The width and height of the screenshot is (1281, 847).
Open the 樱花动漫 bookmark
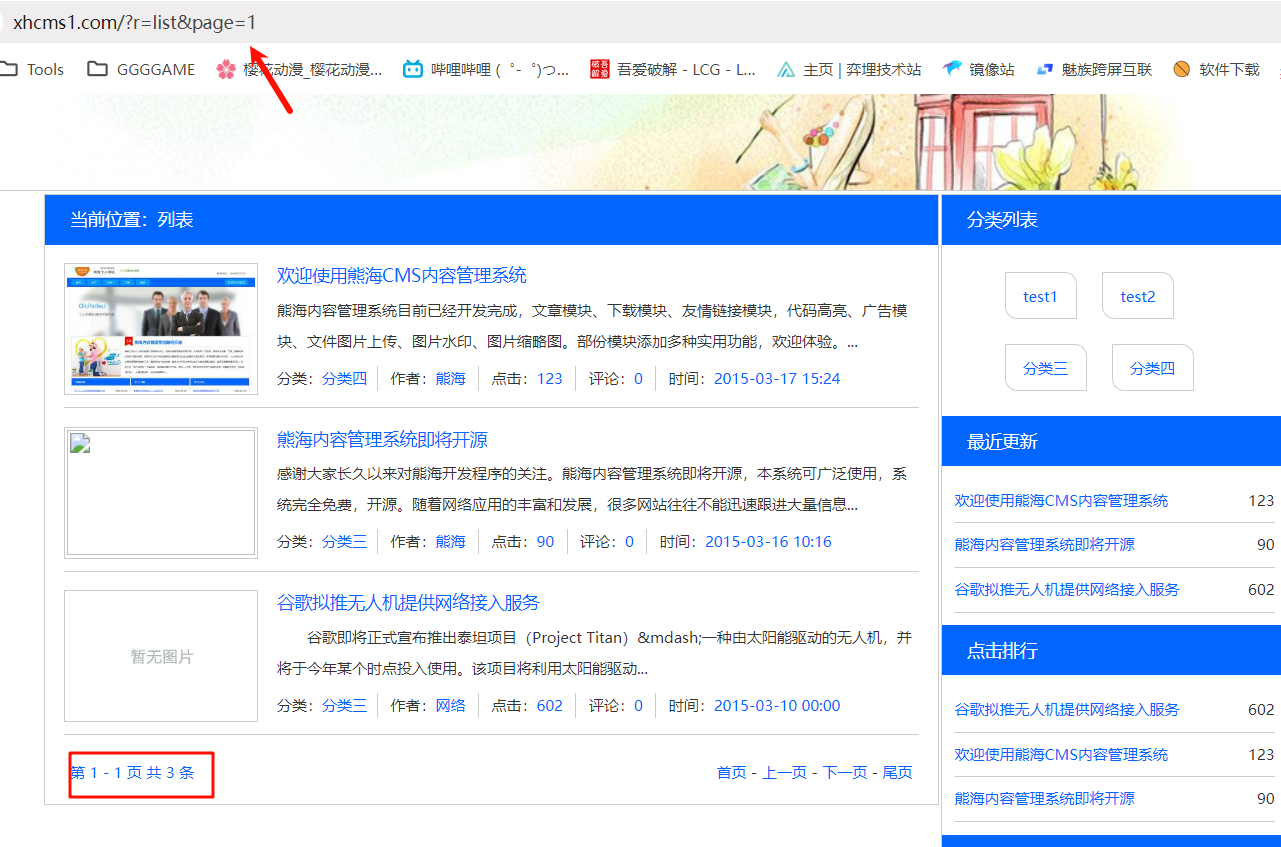(299, 69)
